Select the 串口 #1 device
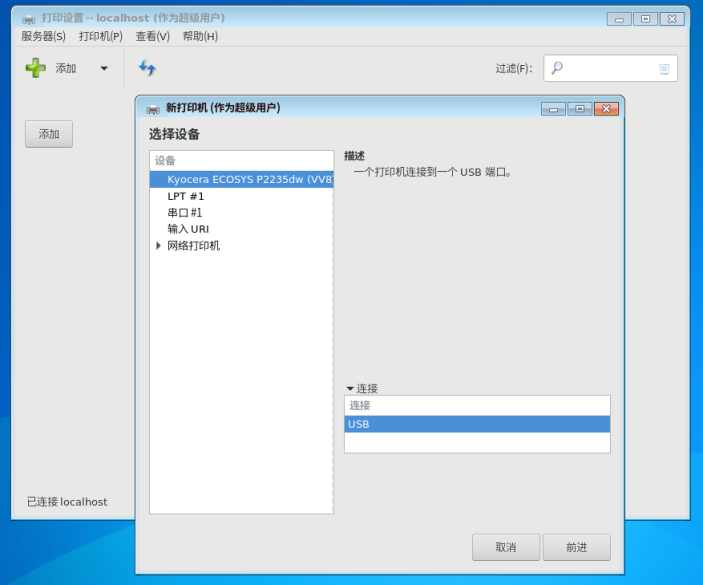 click(x=242, y=212)
